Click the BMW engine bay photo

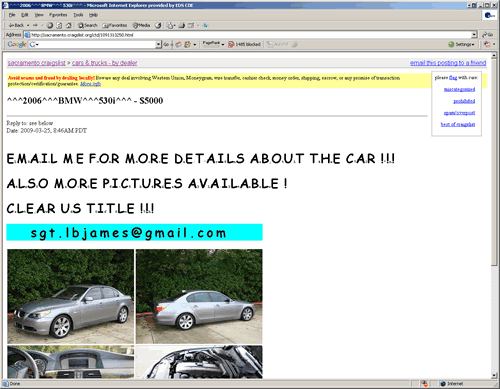point(199,362)
